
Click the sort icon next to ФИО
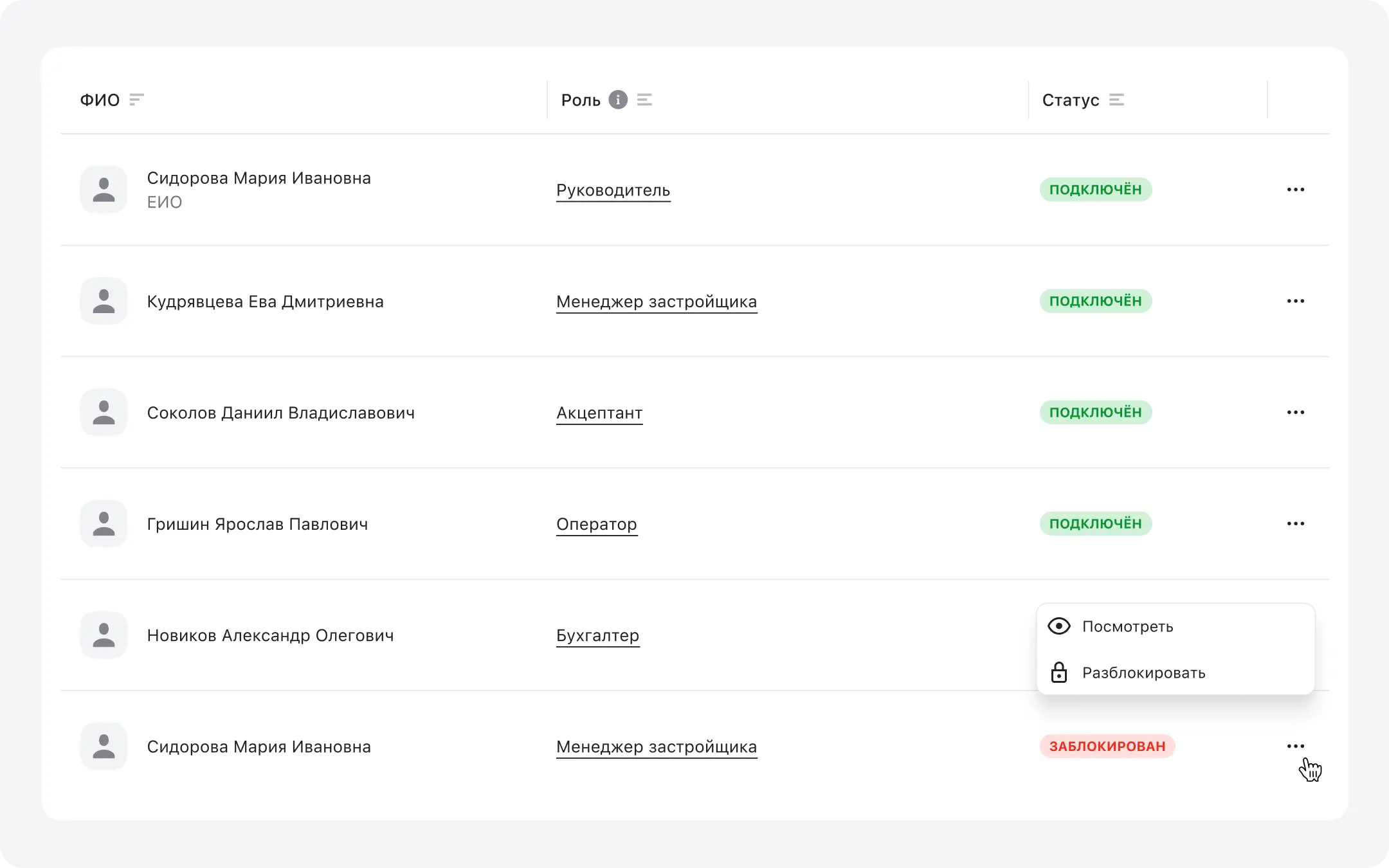136,100
